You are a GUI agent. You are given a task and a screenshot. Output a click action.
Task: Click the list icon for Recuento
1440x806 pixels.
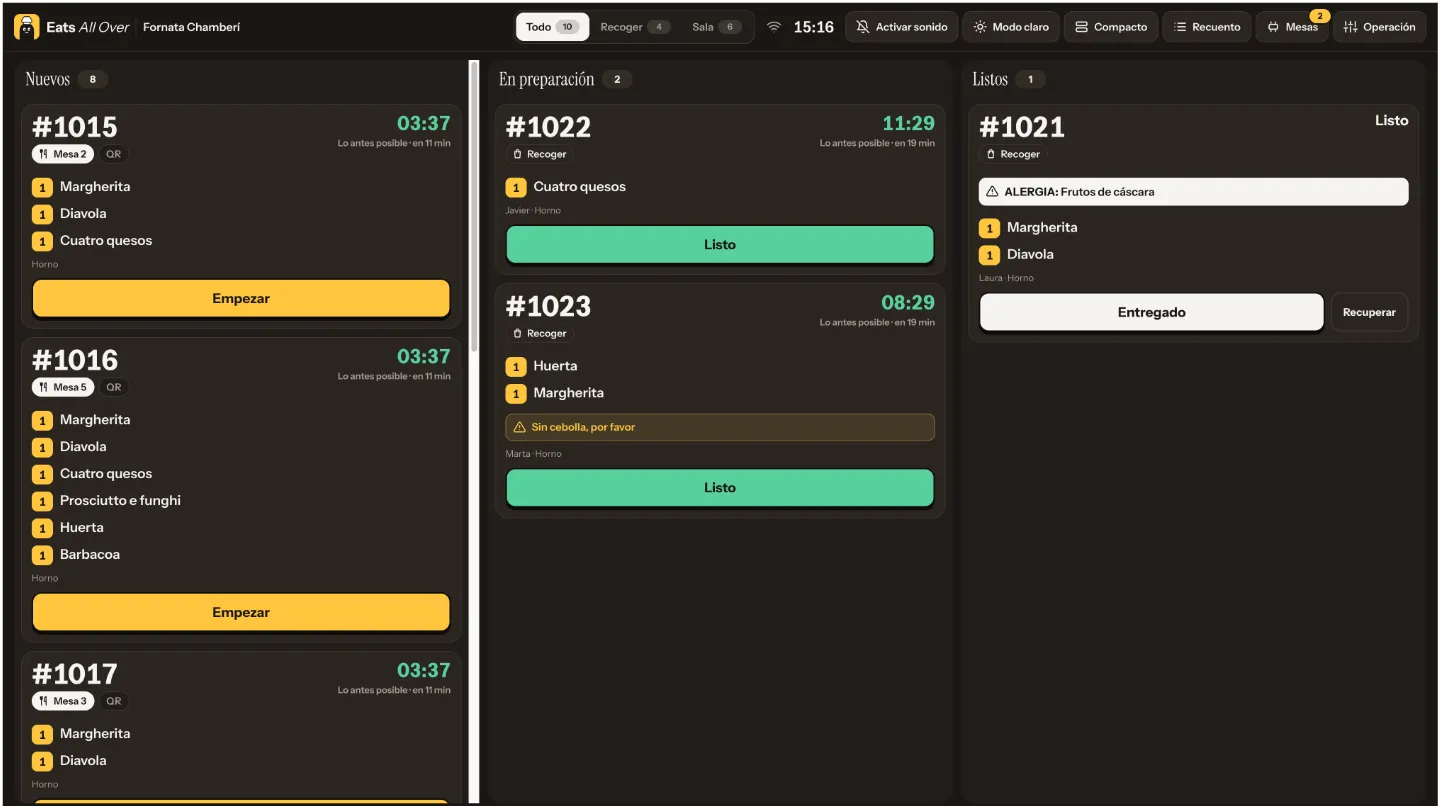[1180, 27]
